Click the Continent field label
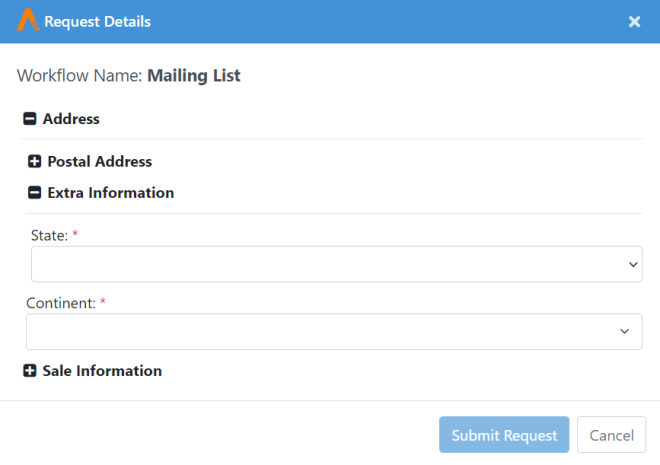660x465 pixels. (61, 303)
